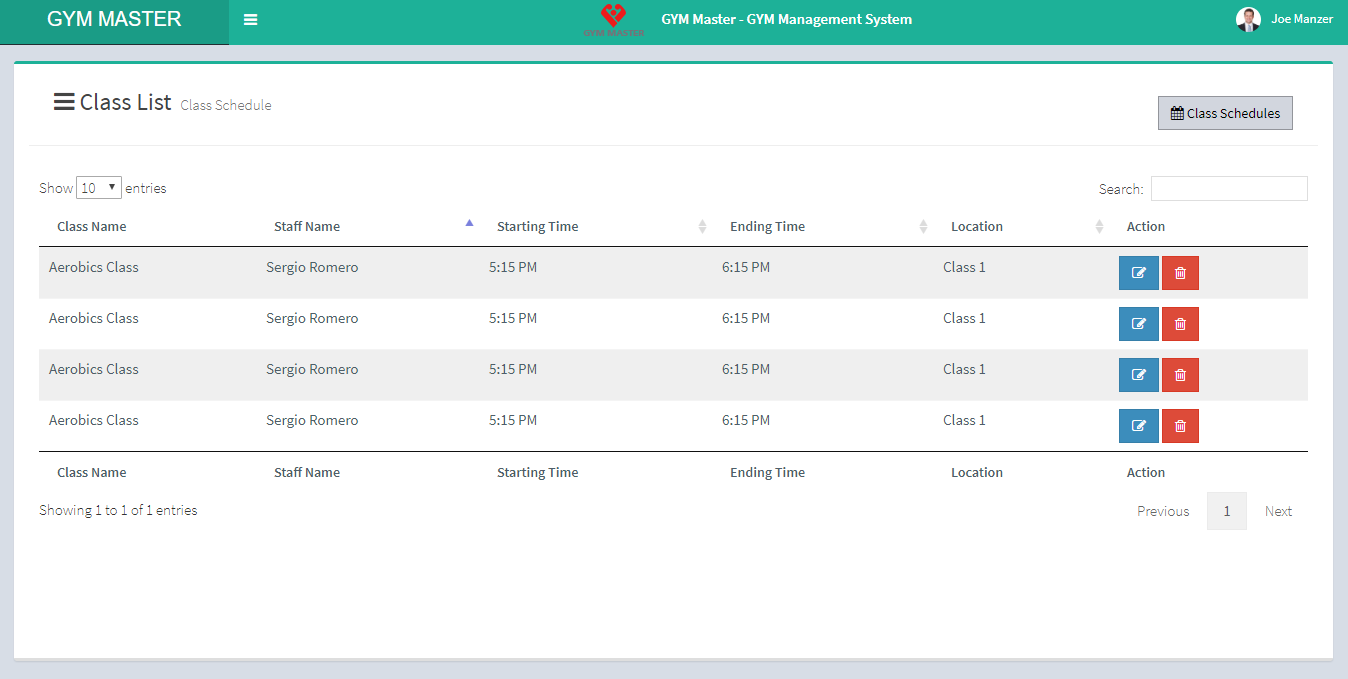The height and width of the screenshot is (679, 1348).
Task: Delete the second Aerobics Class row
Action: point(1180,324)
